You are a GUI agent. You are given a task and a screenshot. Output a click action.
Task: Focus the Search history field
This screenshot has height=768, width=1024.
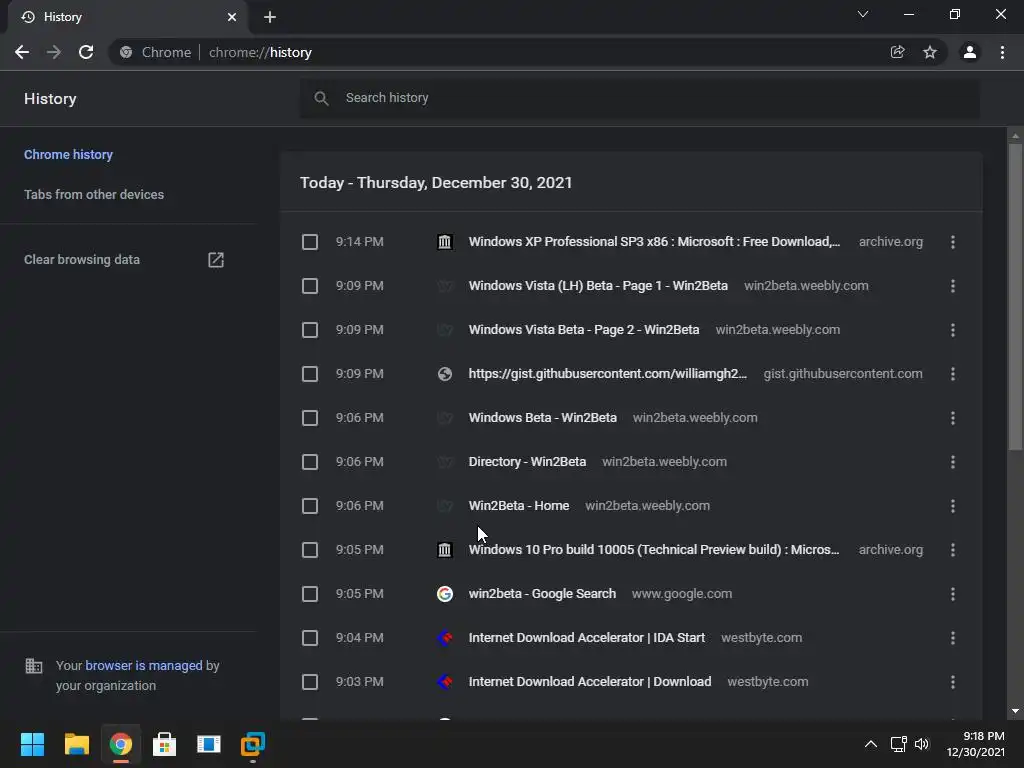pos(639,99)
